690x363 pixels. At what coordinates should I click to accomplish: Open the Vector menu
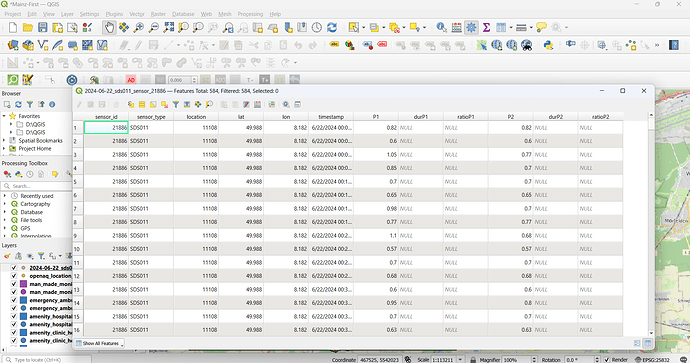(x=137, y=14)
